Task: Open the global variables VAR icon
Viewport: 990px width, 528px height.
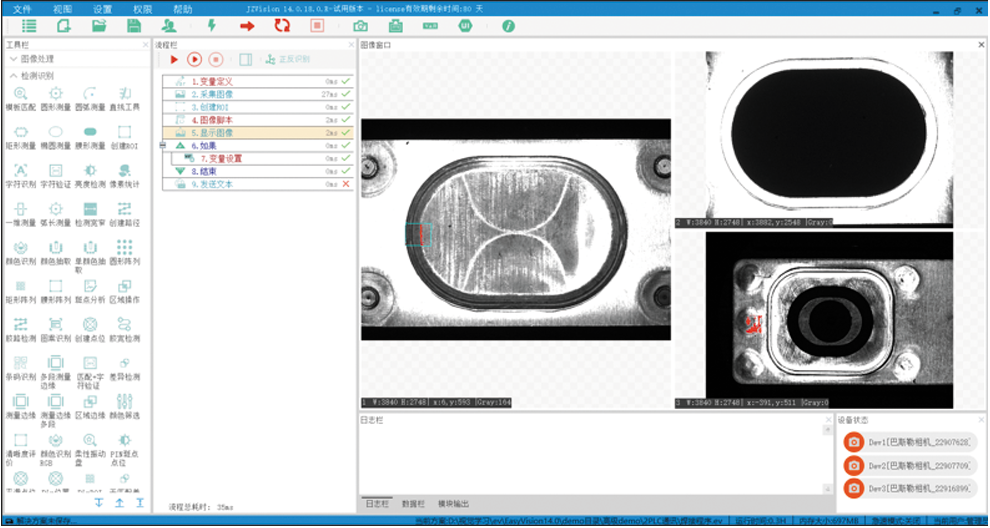Action: [430, 26]
